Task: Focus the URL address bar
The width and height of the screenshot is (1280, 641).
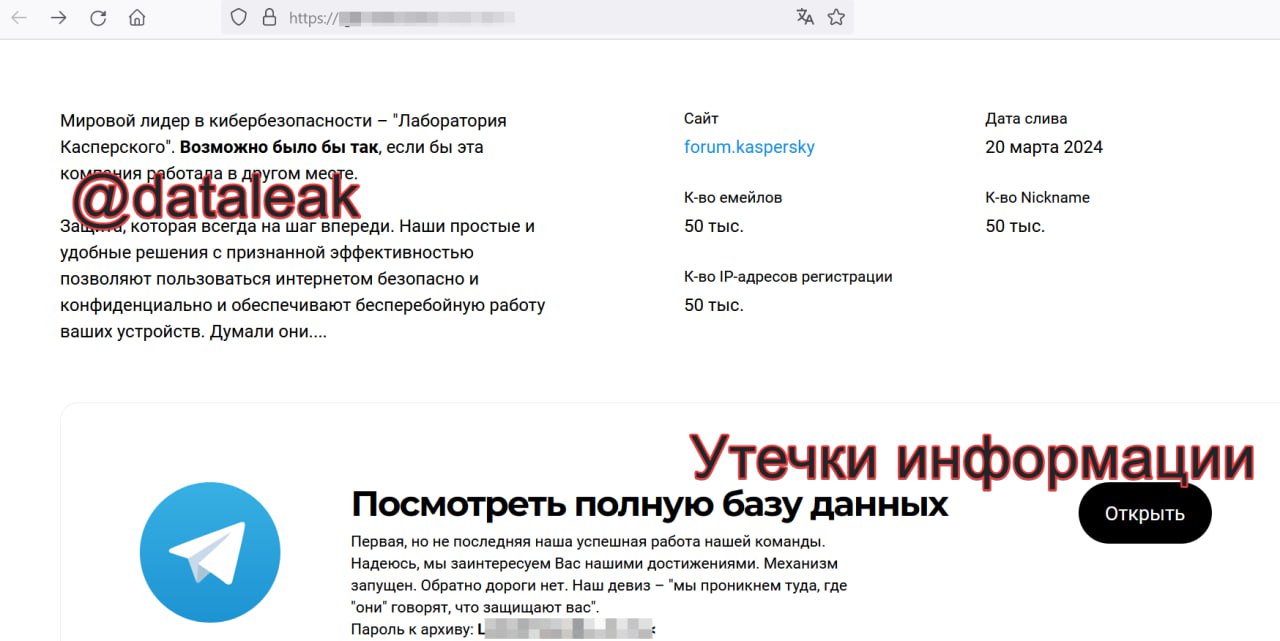Action: click(537, 17)
